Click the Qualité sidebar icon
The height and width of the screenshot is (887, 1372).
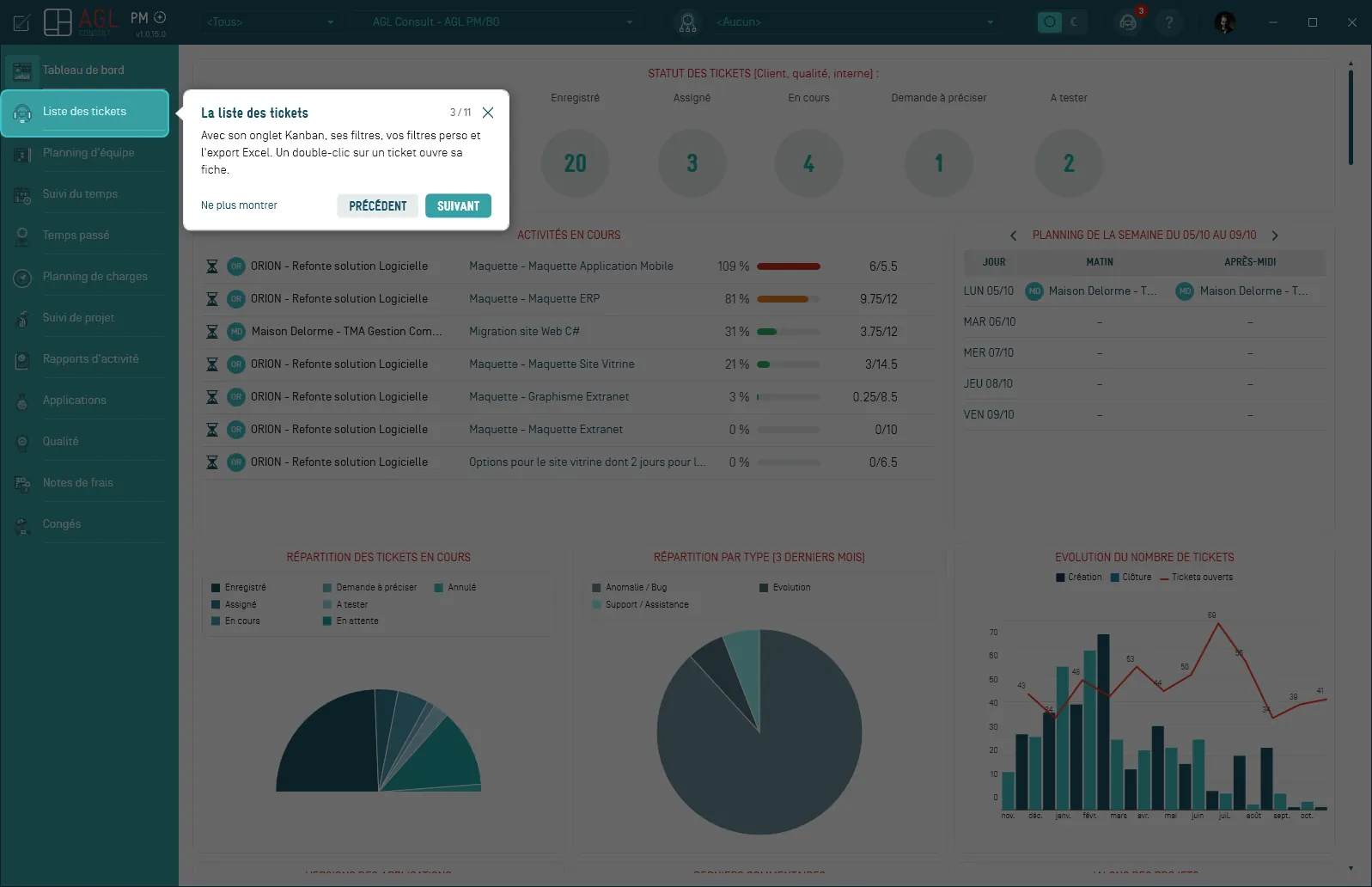pos(22,443)
